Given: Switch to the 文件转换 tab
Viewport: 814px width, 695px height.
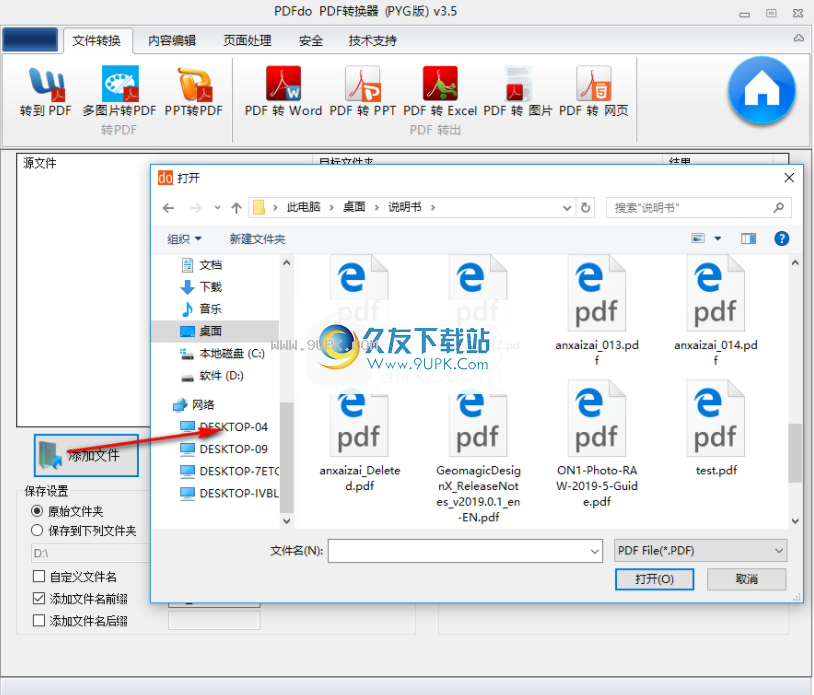Looking at the screenshot, I should click(97, 40).
